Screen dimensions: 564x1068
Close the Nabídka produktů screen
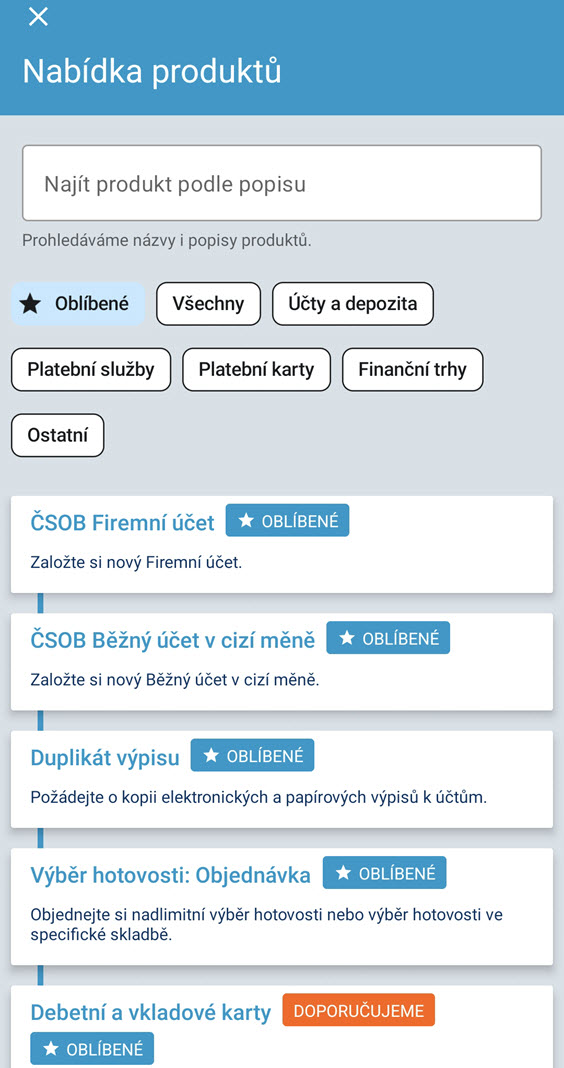pos(38,16)
